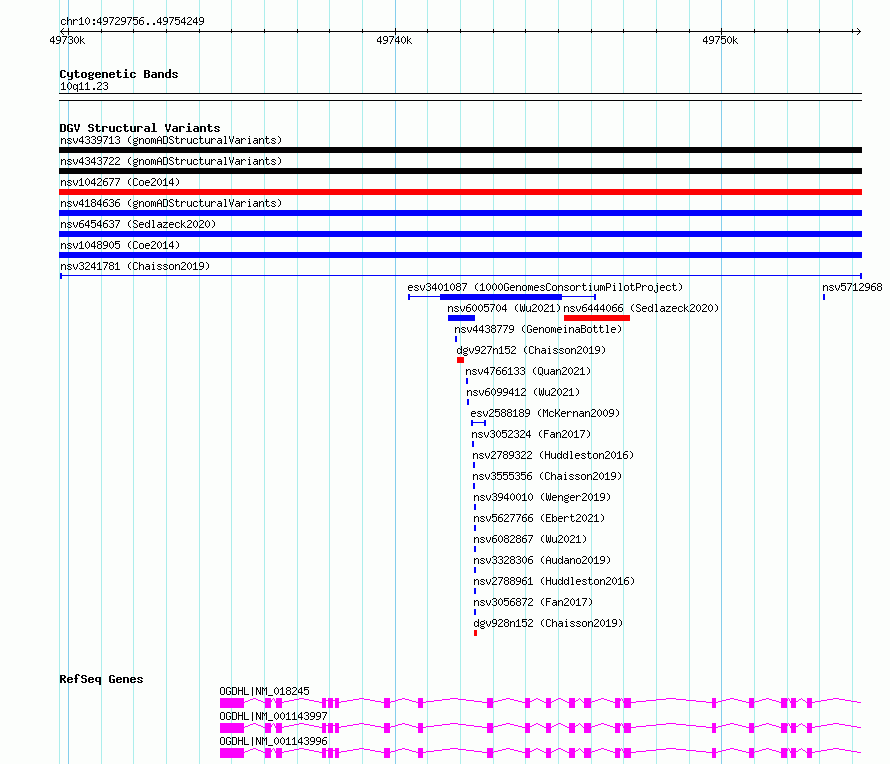This screenshot has height=764, width=890.
Task: Click the 10q11.23 cytogenetic band label
Action: [x=84, y=87]
